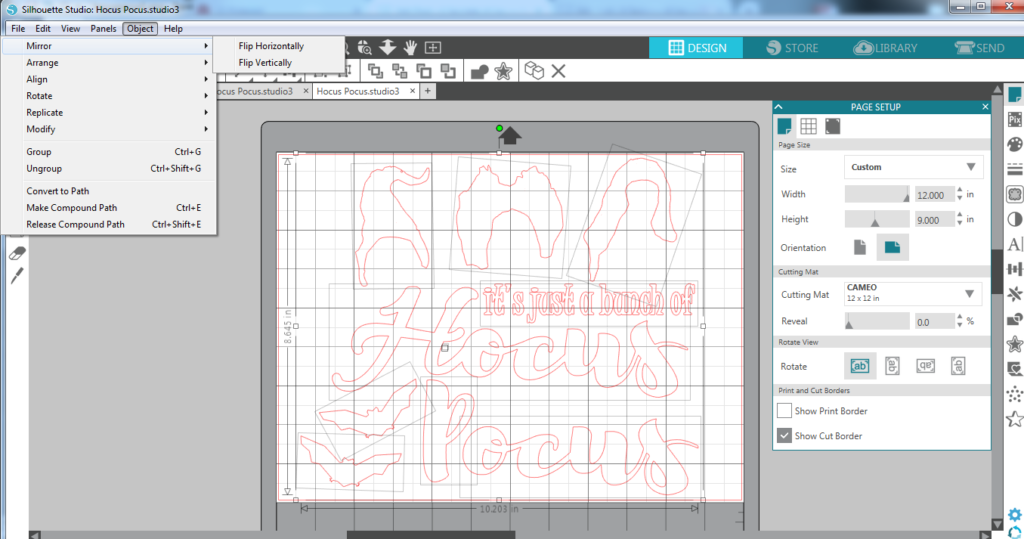
Task: Switch to the SEND tab
Action: (979, 48)
